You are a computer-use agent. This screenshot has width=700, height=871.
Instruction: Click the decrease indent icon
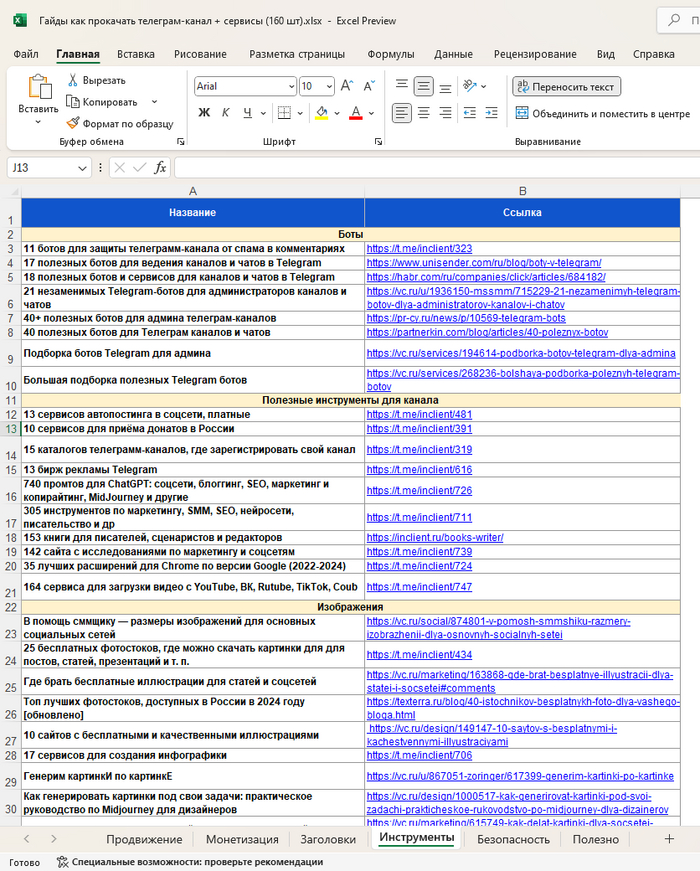pos(470,113)
